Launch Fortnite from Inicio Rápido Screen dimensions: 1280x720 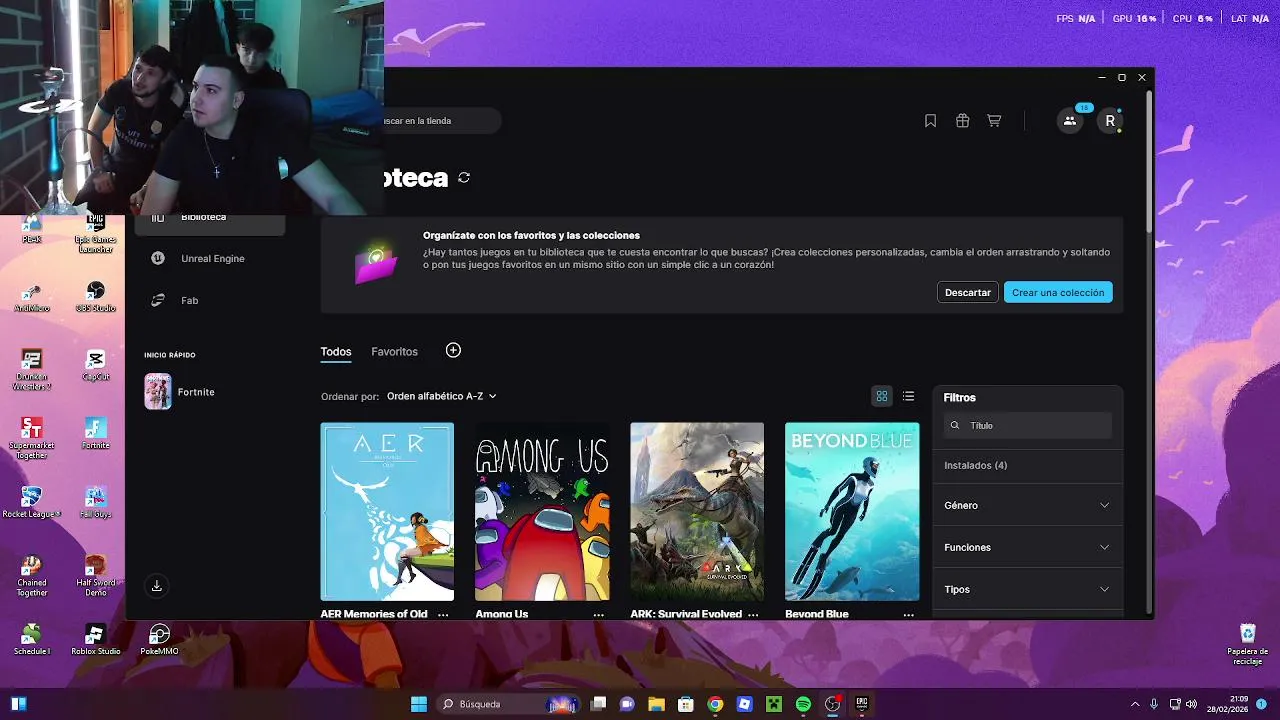[x=210, y=392]
